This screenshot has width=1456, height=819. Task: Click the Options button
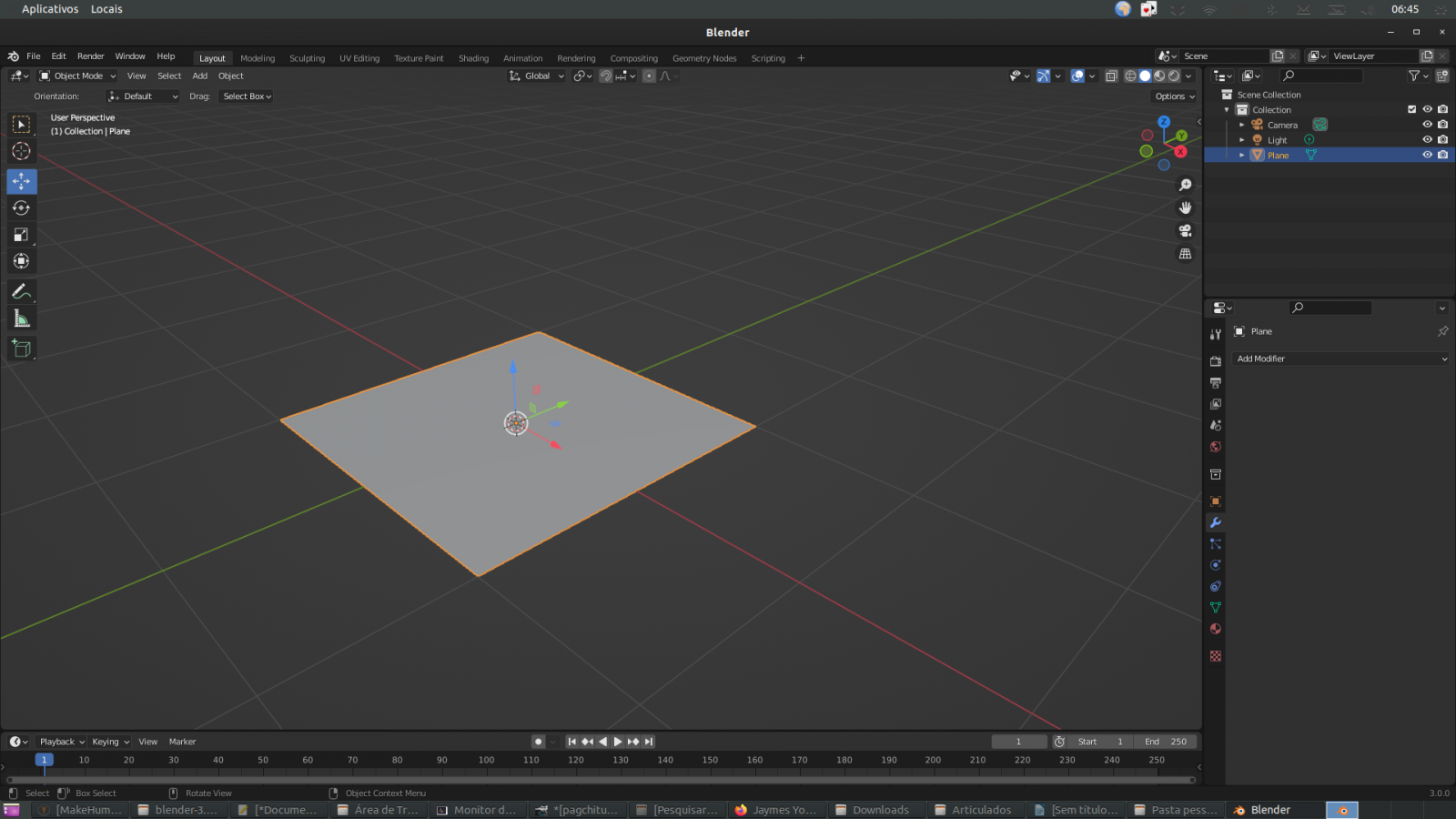pos(1174,96)
